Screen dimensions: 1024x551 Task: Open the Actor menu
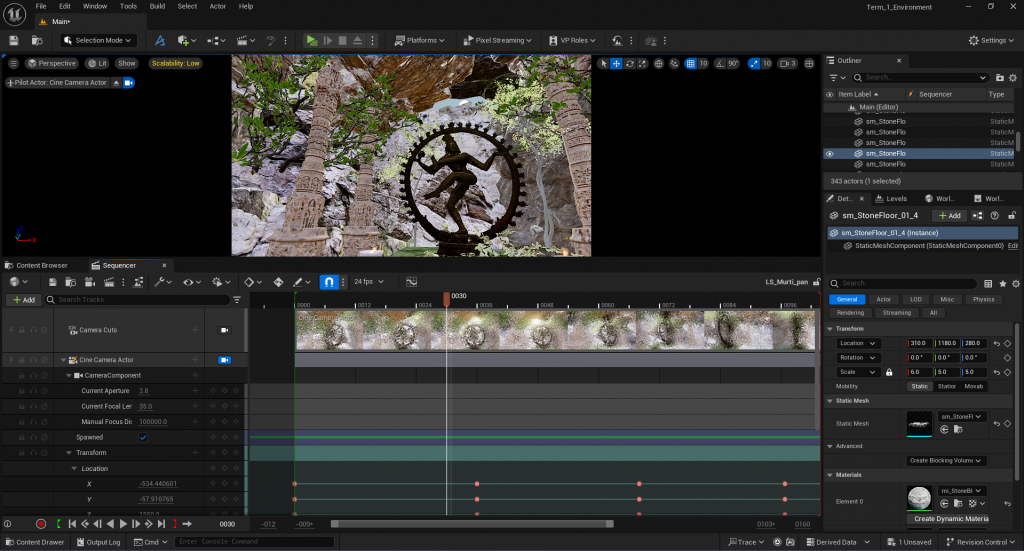click(217, 7)
